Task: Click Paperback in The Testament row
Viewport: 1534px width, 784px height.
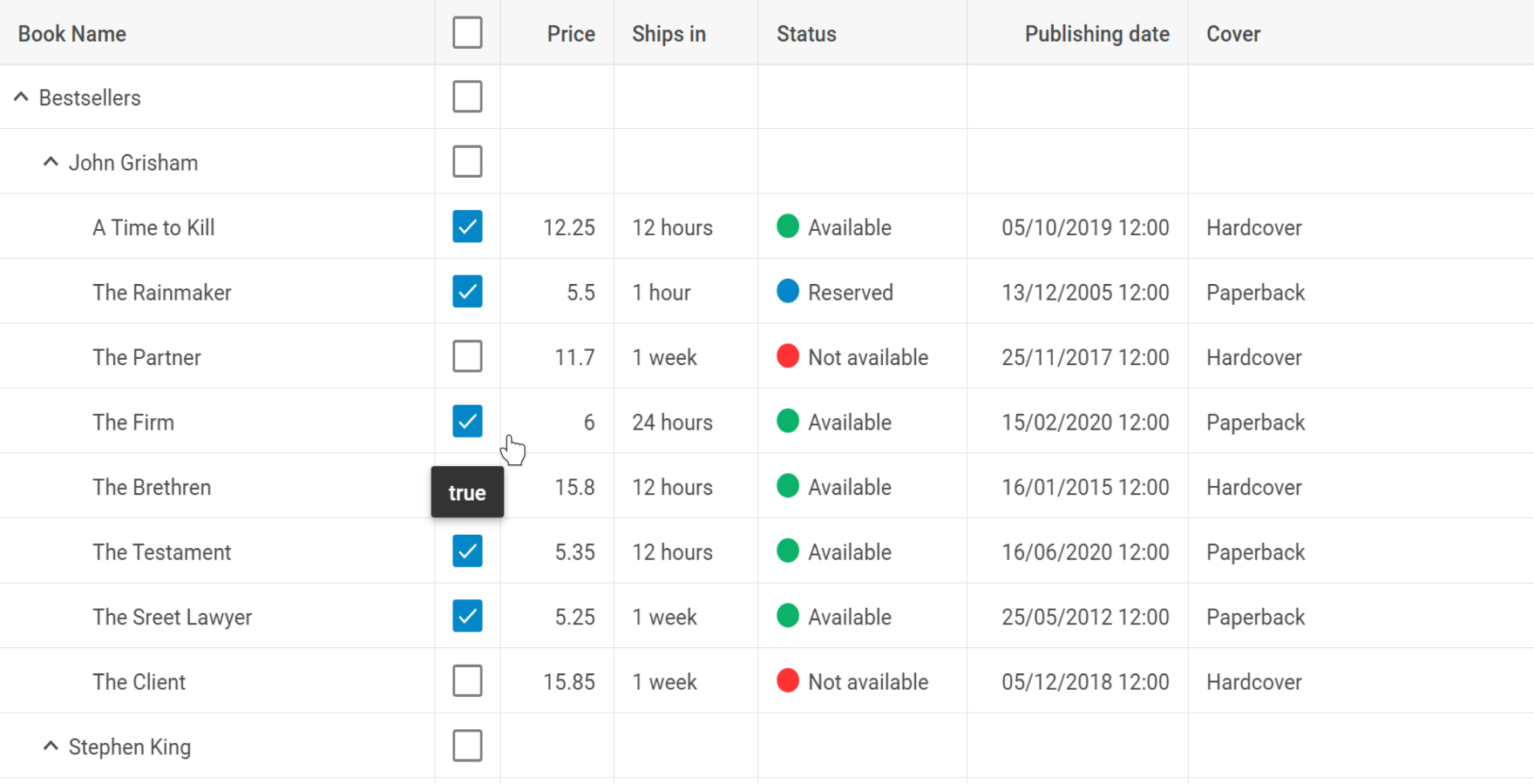Action: [1256, 552]
